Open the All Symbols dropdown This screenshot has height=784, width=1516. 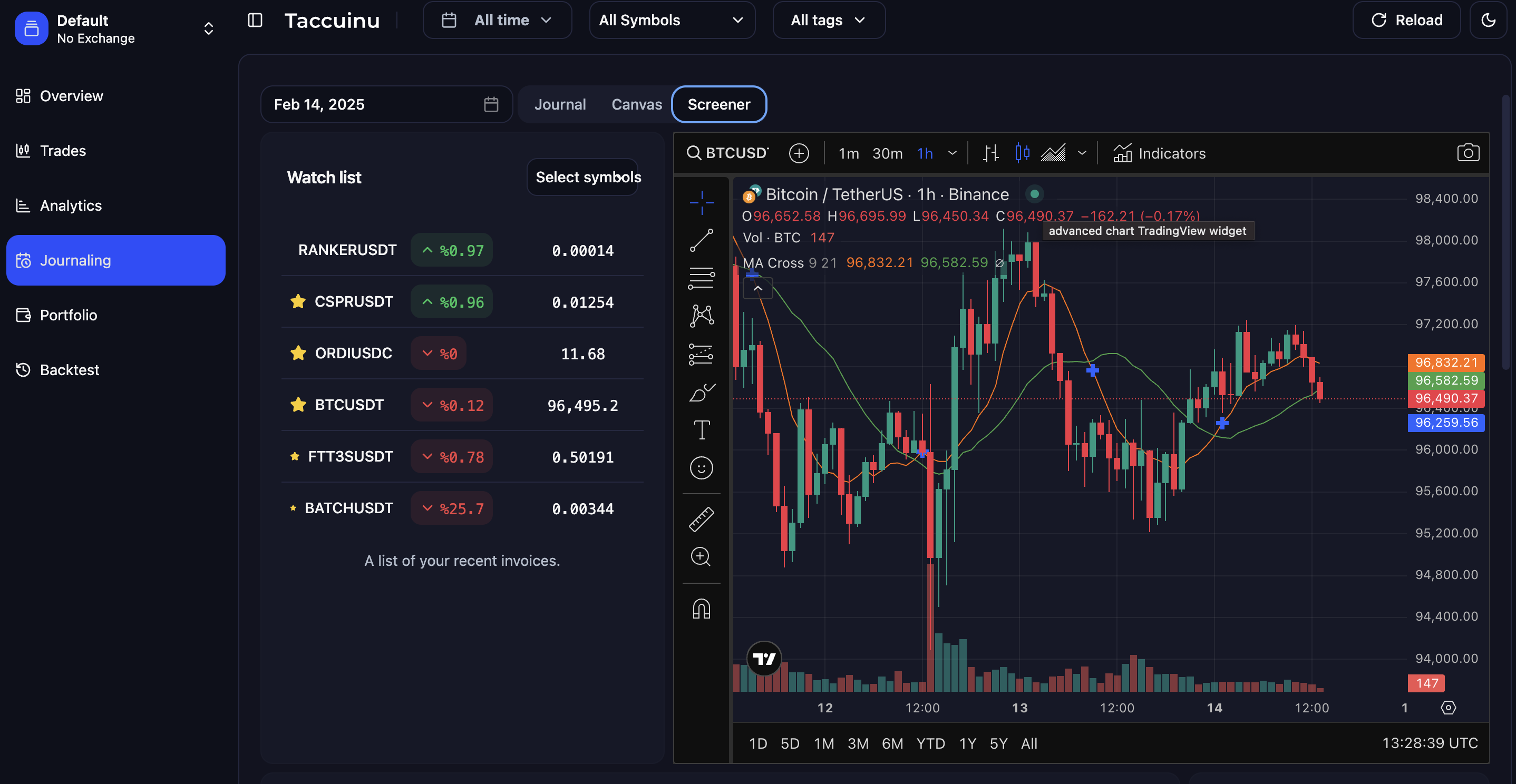click(672, 20)
